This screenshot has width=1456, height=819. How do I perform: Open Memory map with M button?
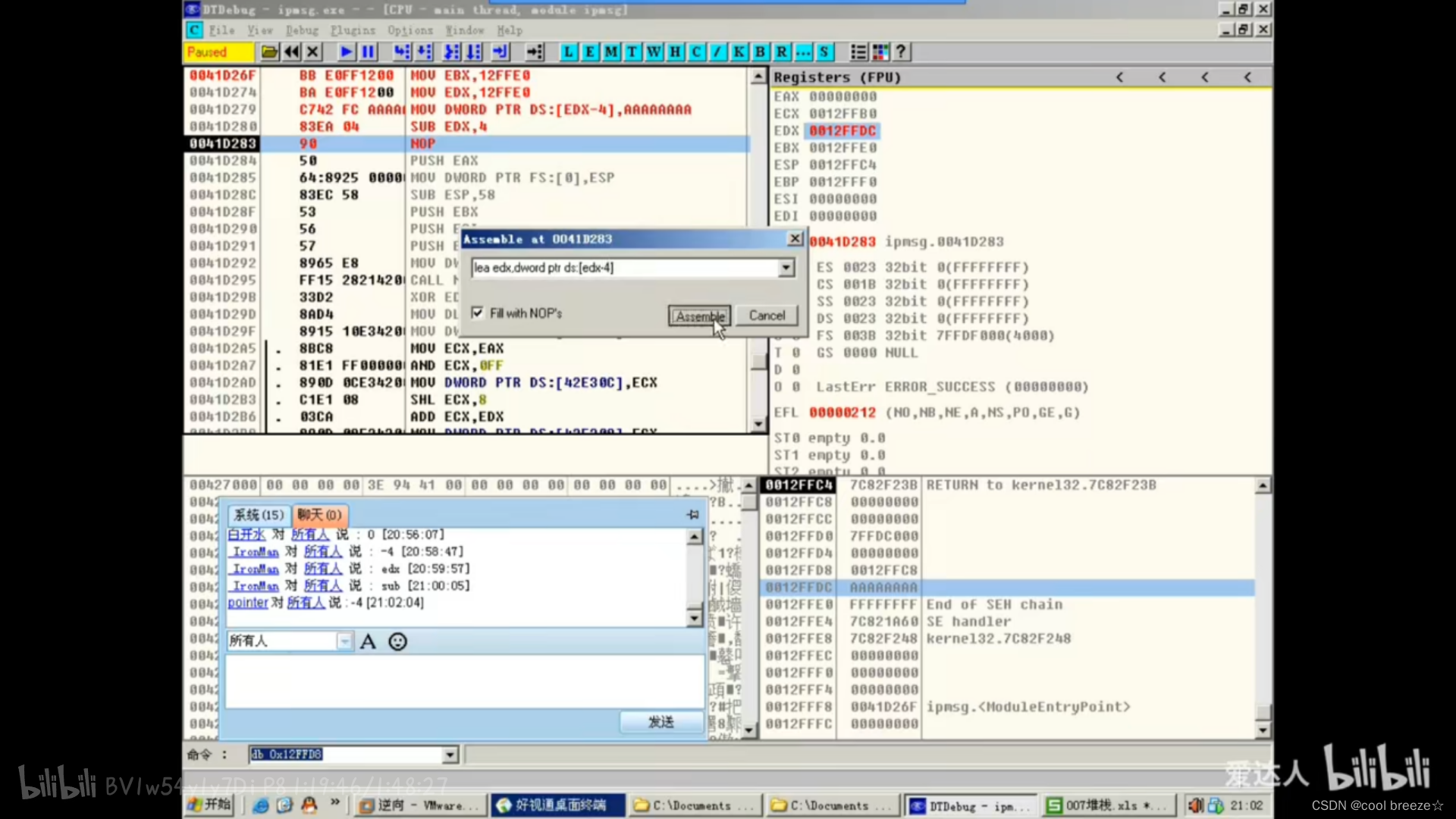point(610,52)
